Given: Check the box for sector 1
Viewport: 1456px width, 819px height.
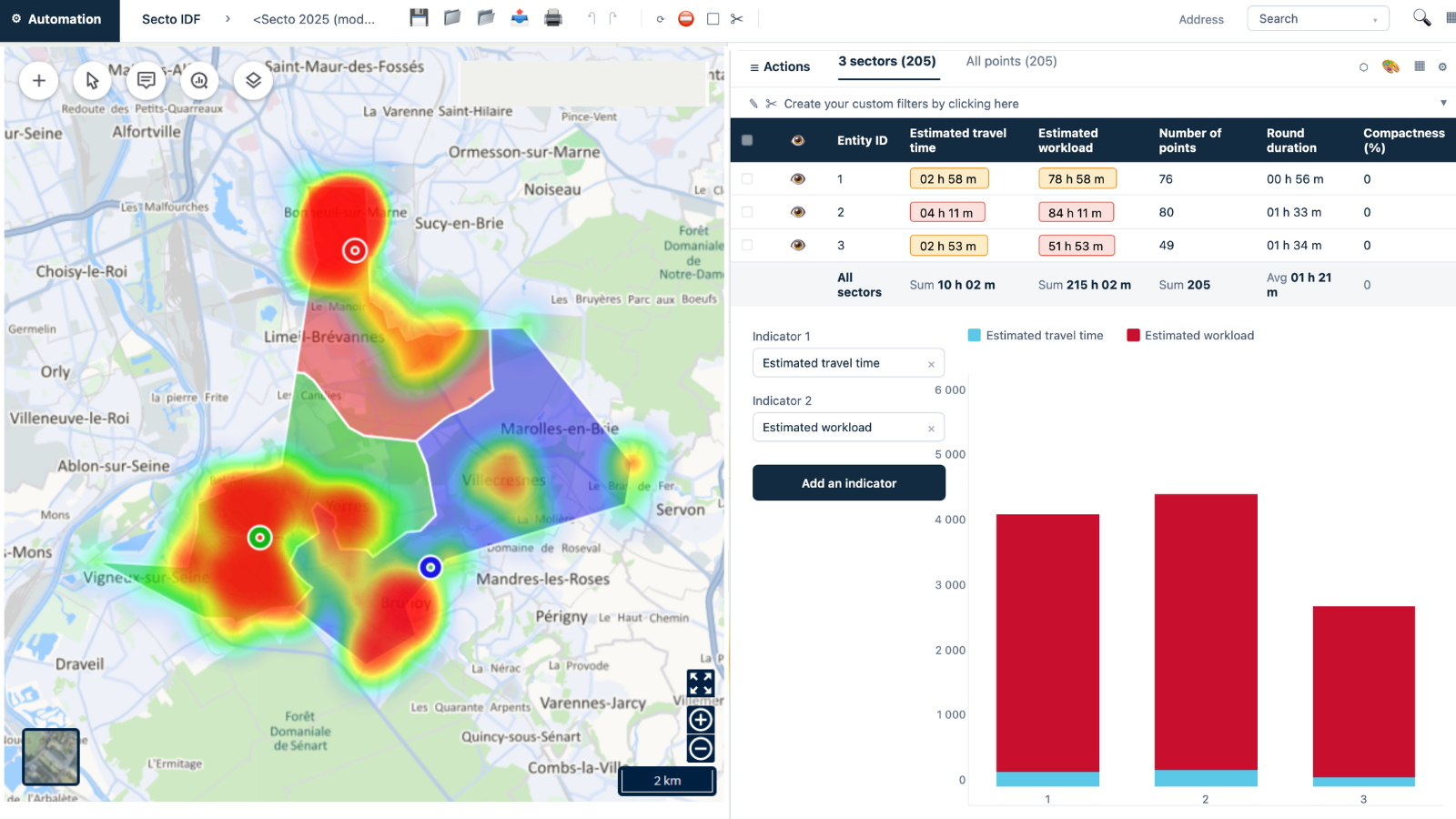Looking at the screenshot, I should click(x=747, y=179).
